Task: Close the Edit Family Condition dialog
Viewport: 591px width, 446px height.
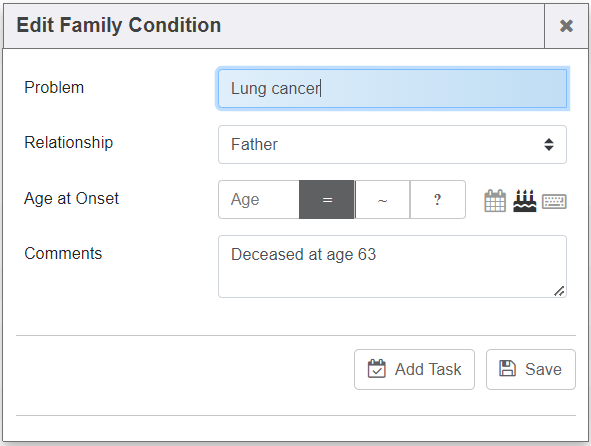Action: click(x=566, y=26)
